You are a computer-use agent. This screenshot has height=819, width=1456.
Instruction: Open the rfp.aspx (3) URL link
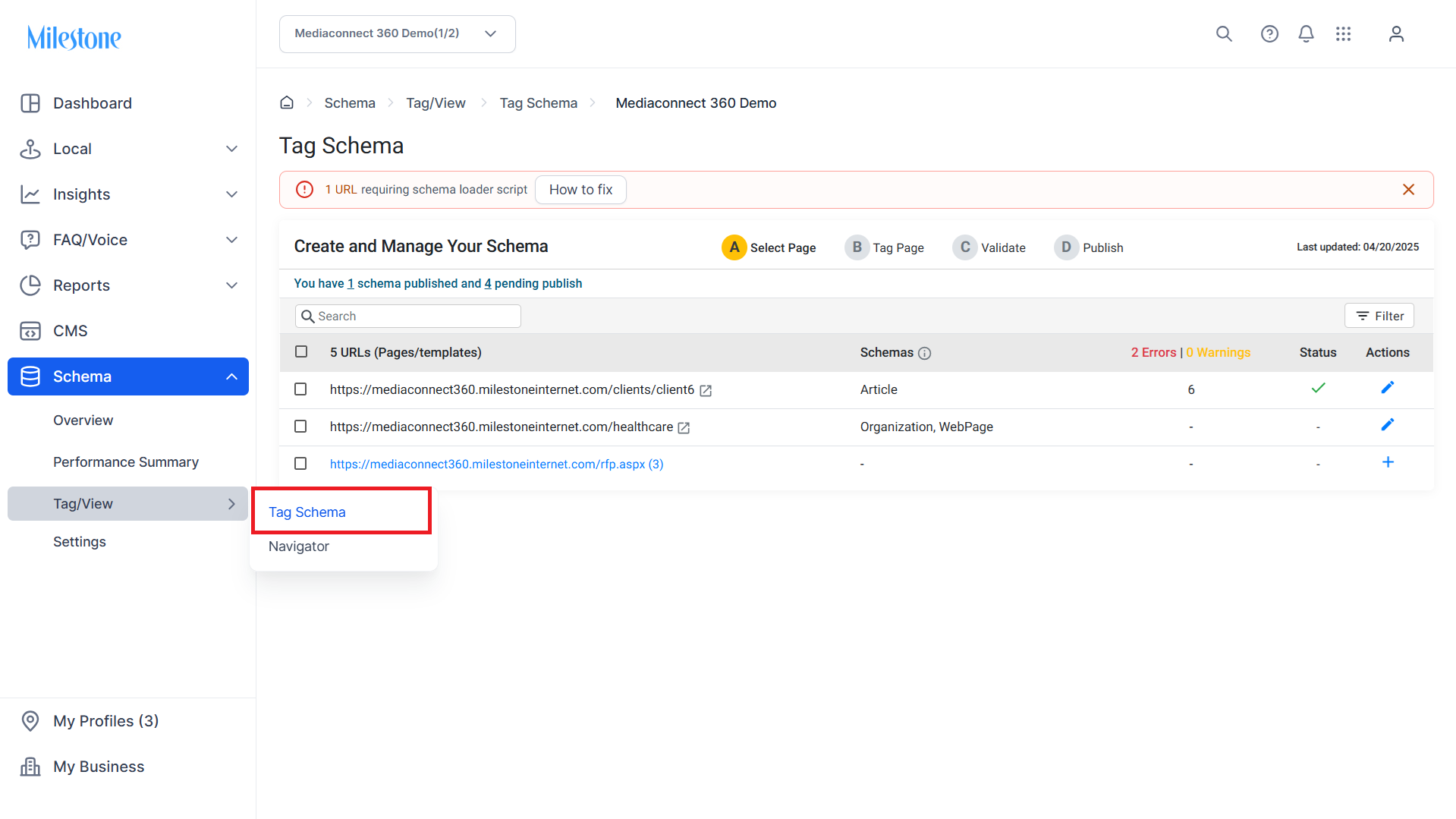tap(496, 464)
